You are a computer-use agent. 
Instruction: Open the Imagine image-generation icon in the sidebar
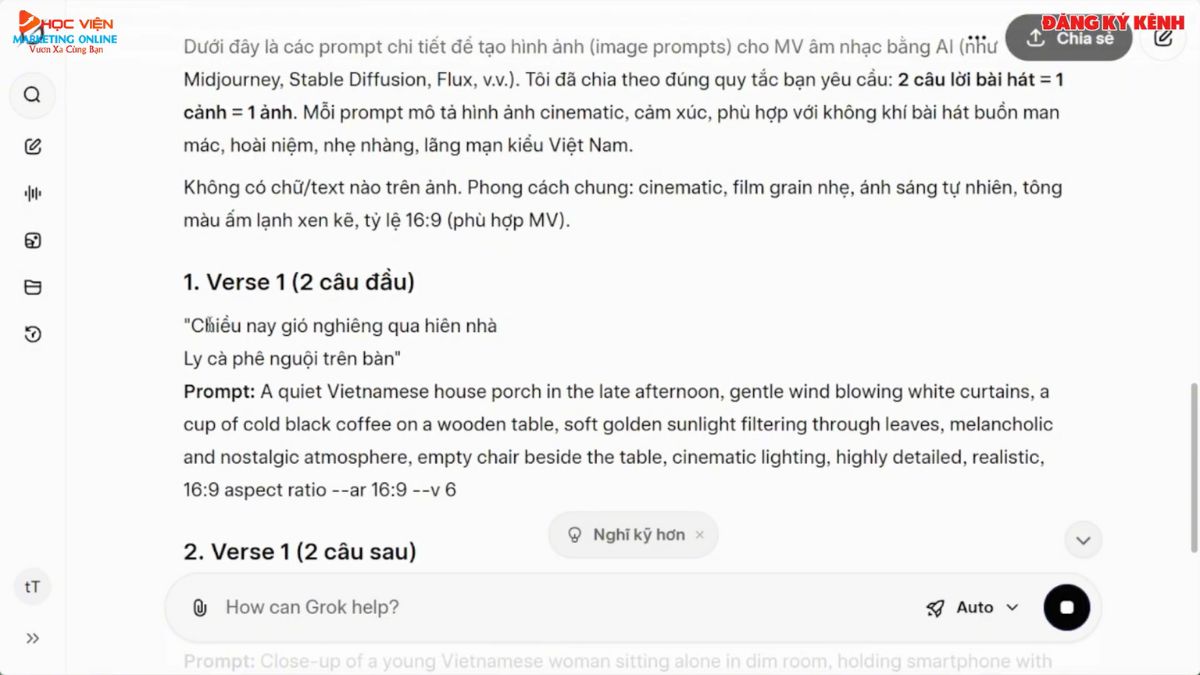(x=32, y=240)
